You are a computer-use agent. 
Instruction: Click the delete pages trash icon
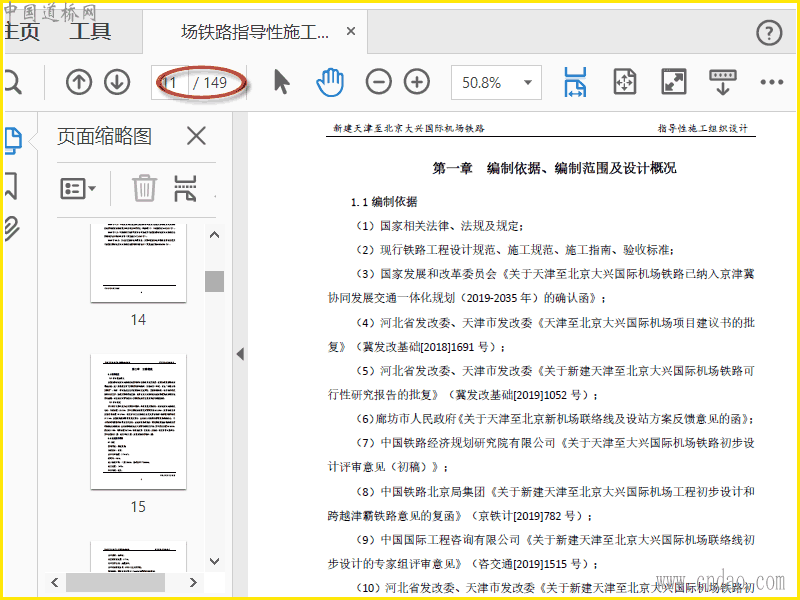144,188
